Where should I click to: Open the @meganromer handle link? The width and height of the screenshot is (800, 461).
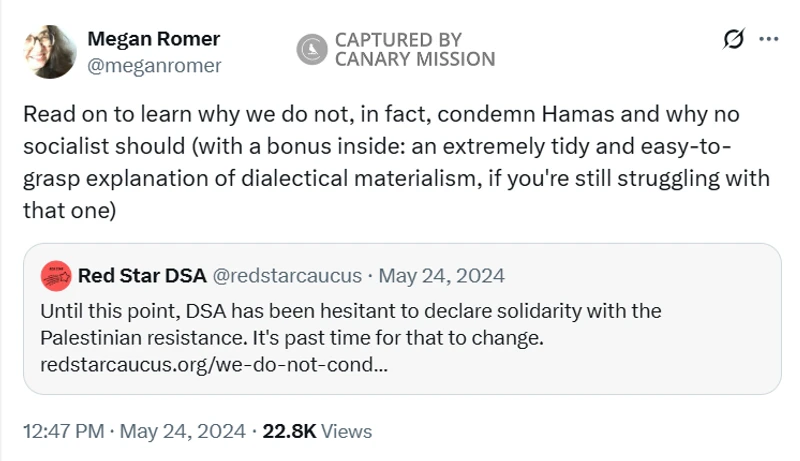(x=155, y=66)
